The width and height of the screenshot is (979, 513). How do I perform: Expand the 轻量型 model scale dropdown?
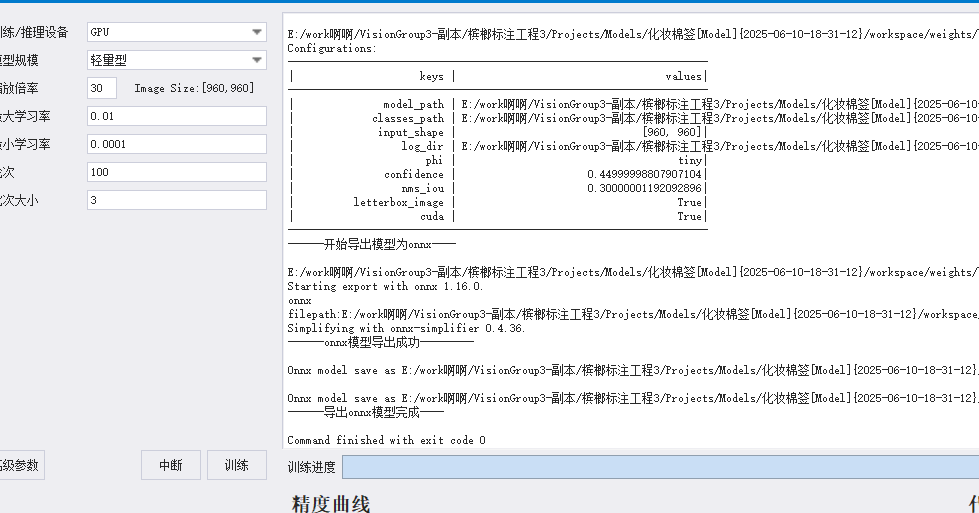pos(177,60)
